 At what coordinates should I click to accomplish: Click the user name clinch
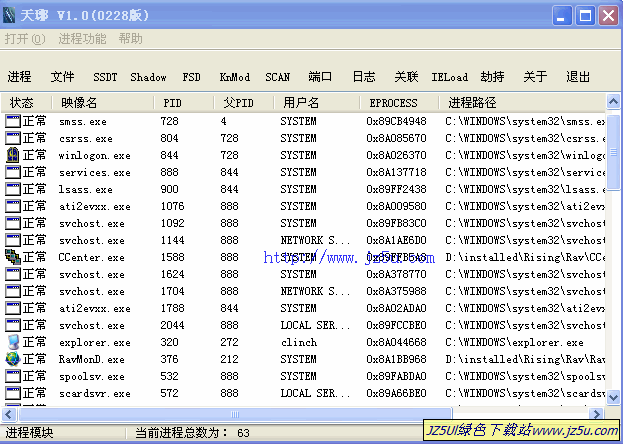[x=299, y=342]
